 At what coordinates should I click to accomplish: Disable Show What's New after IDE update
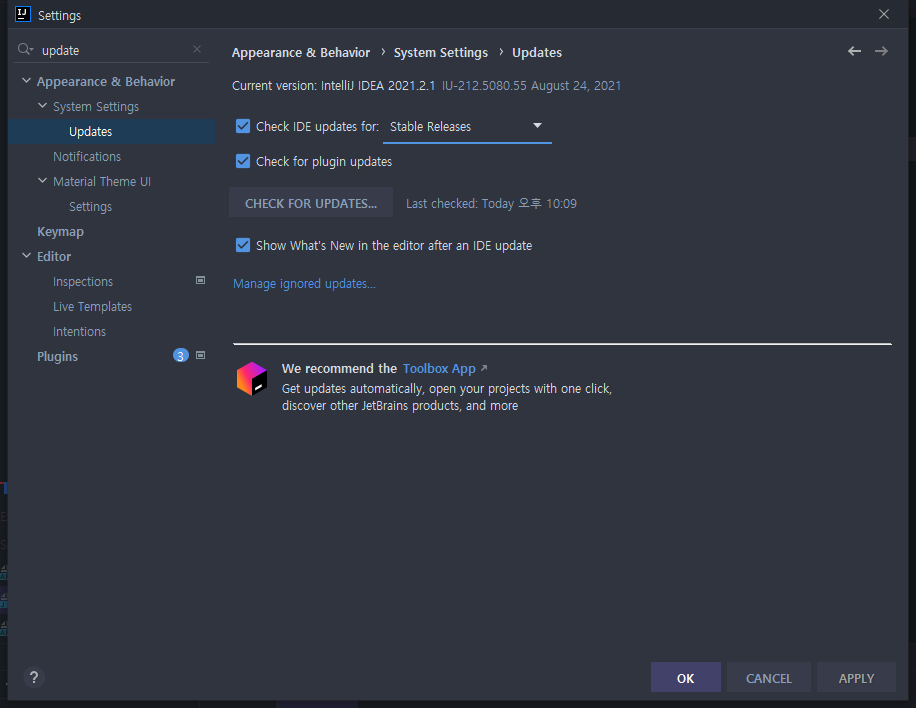point(243,245)
